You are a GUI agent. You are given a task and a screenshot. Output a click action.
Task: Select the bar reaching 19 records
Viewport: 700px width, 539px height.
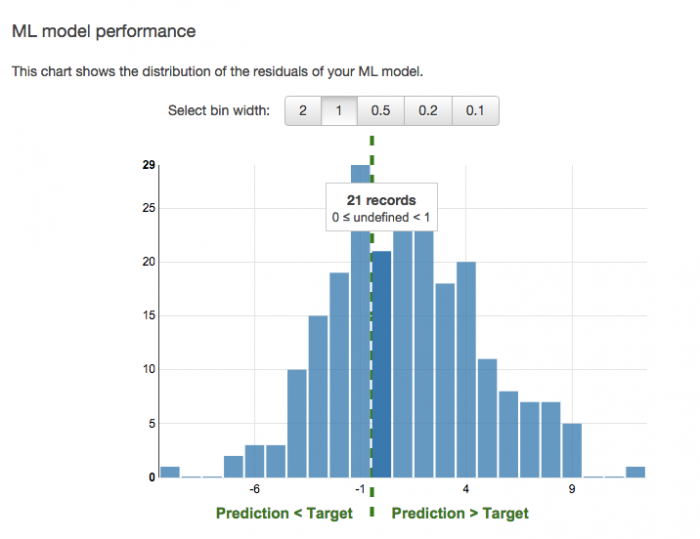tap(339, 375)
